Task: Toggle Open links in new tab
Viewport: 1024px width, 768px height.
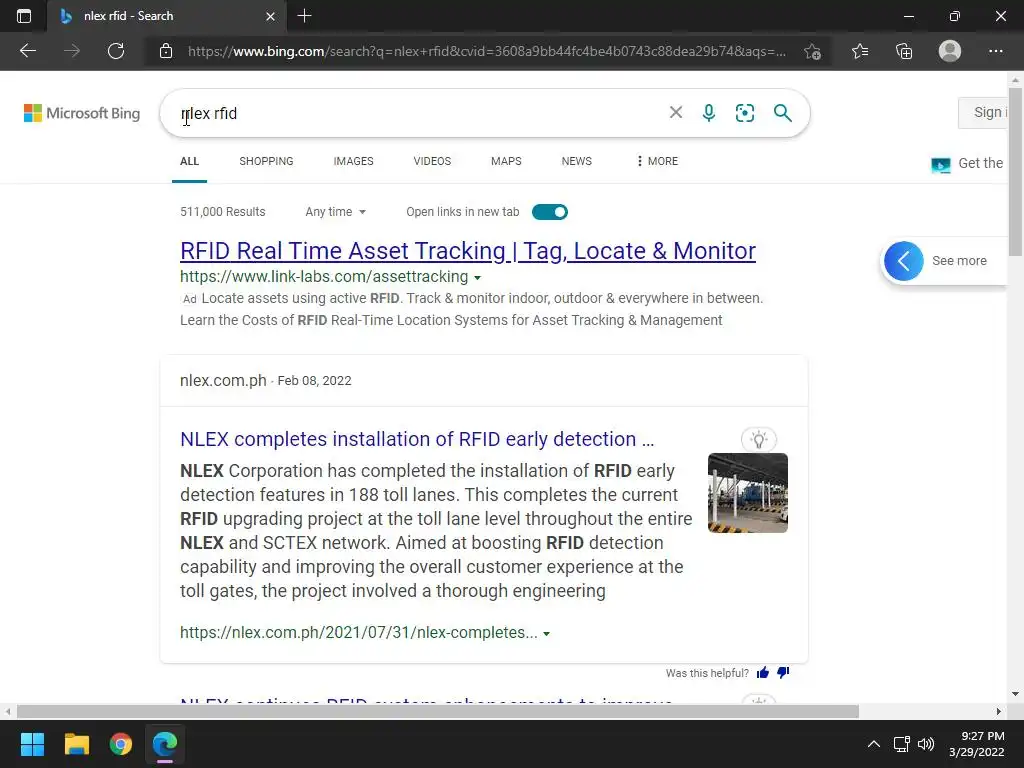Action: coord(550,212)
